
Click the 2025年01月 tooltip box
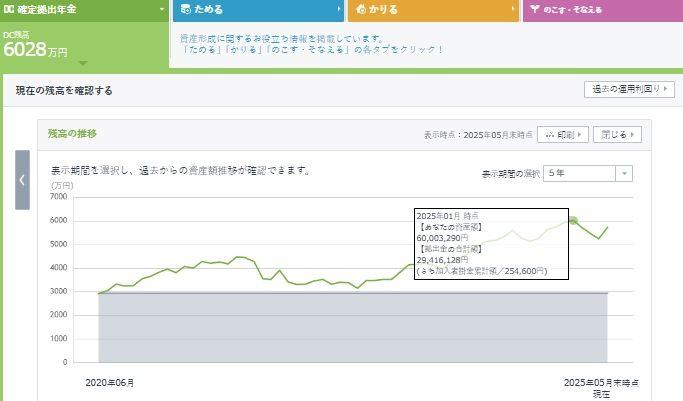(x=490, y=243)
